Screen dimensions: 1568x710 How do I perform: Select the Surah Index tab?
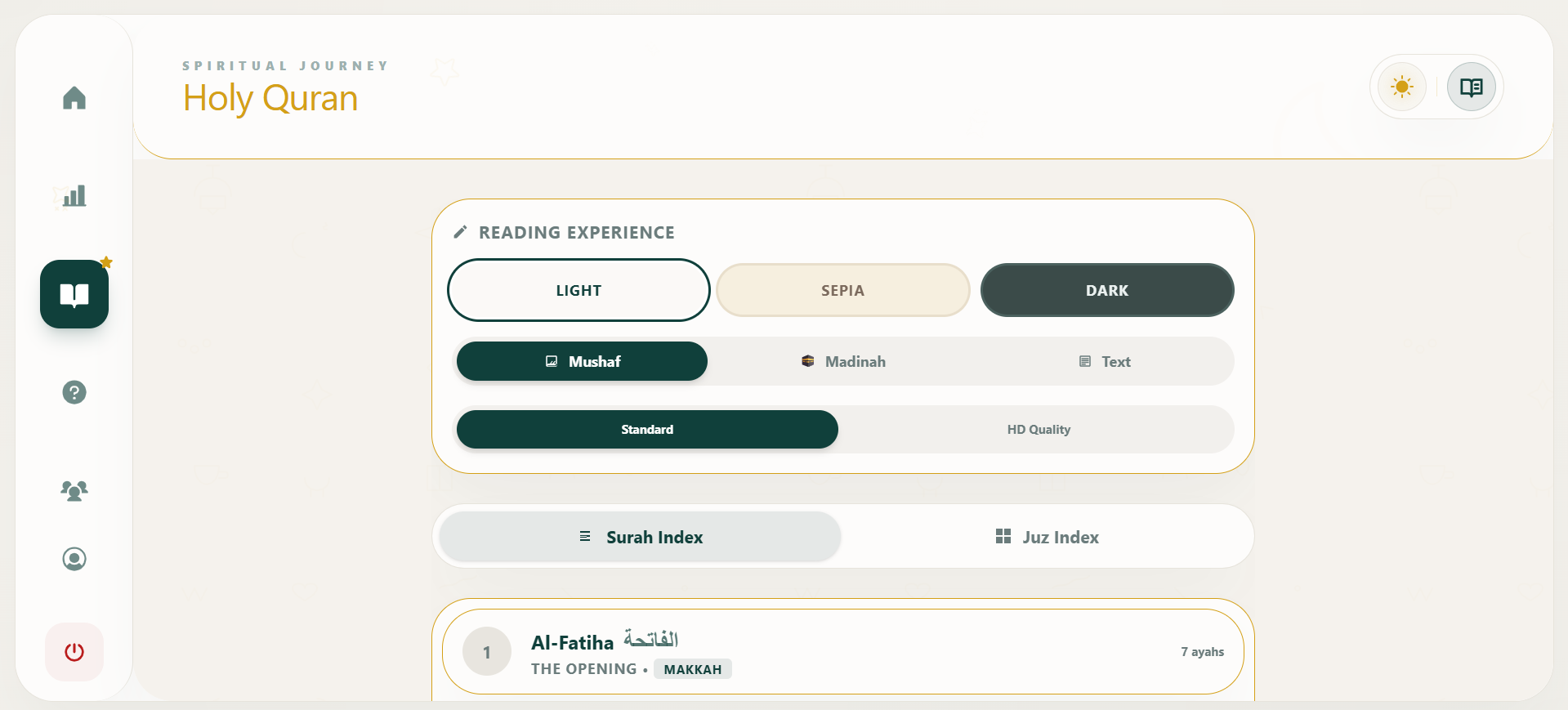[x=641, y=537]
